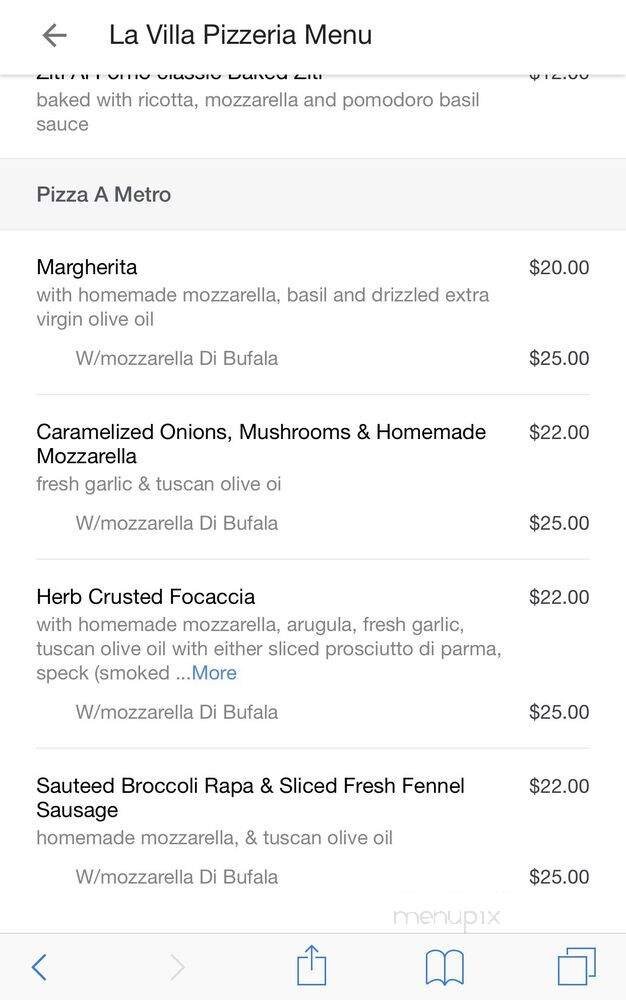
Task: Tap the back arrow beside the menu title
Action: 52,35
